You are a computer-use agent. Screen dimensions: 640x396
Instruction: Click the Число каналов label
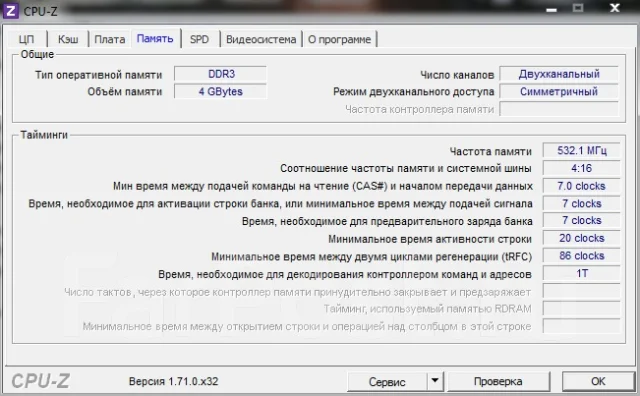point(457,75)
